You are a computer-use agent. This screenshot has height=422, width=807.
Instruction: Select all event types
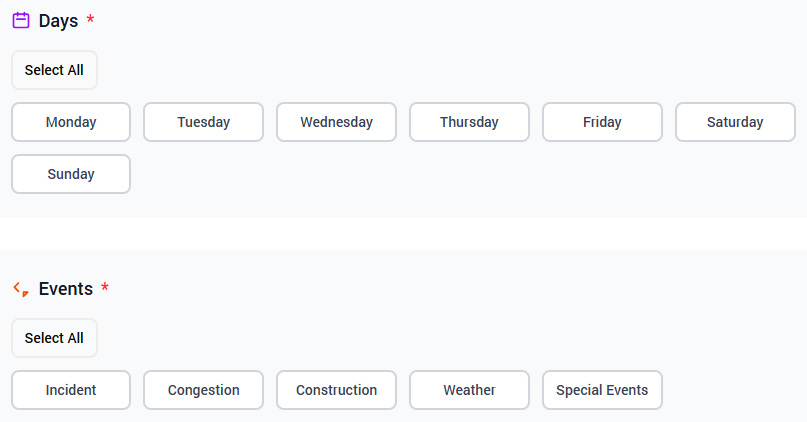click(54, 338)
